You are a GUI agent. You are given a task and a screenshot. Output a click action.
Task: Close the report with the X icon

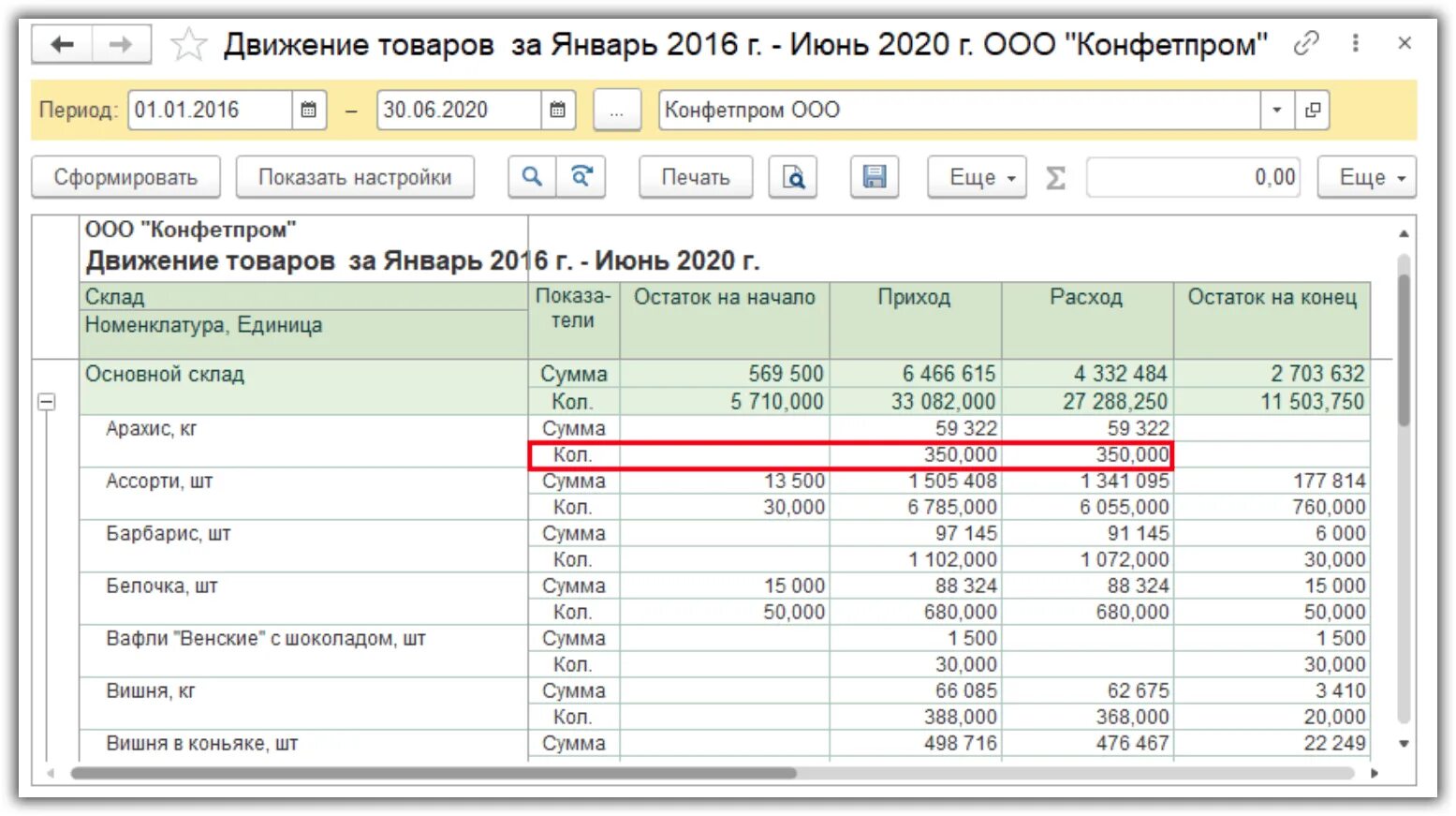(1405, 43)
